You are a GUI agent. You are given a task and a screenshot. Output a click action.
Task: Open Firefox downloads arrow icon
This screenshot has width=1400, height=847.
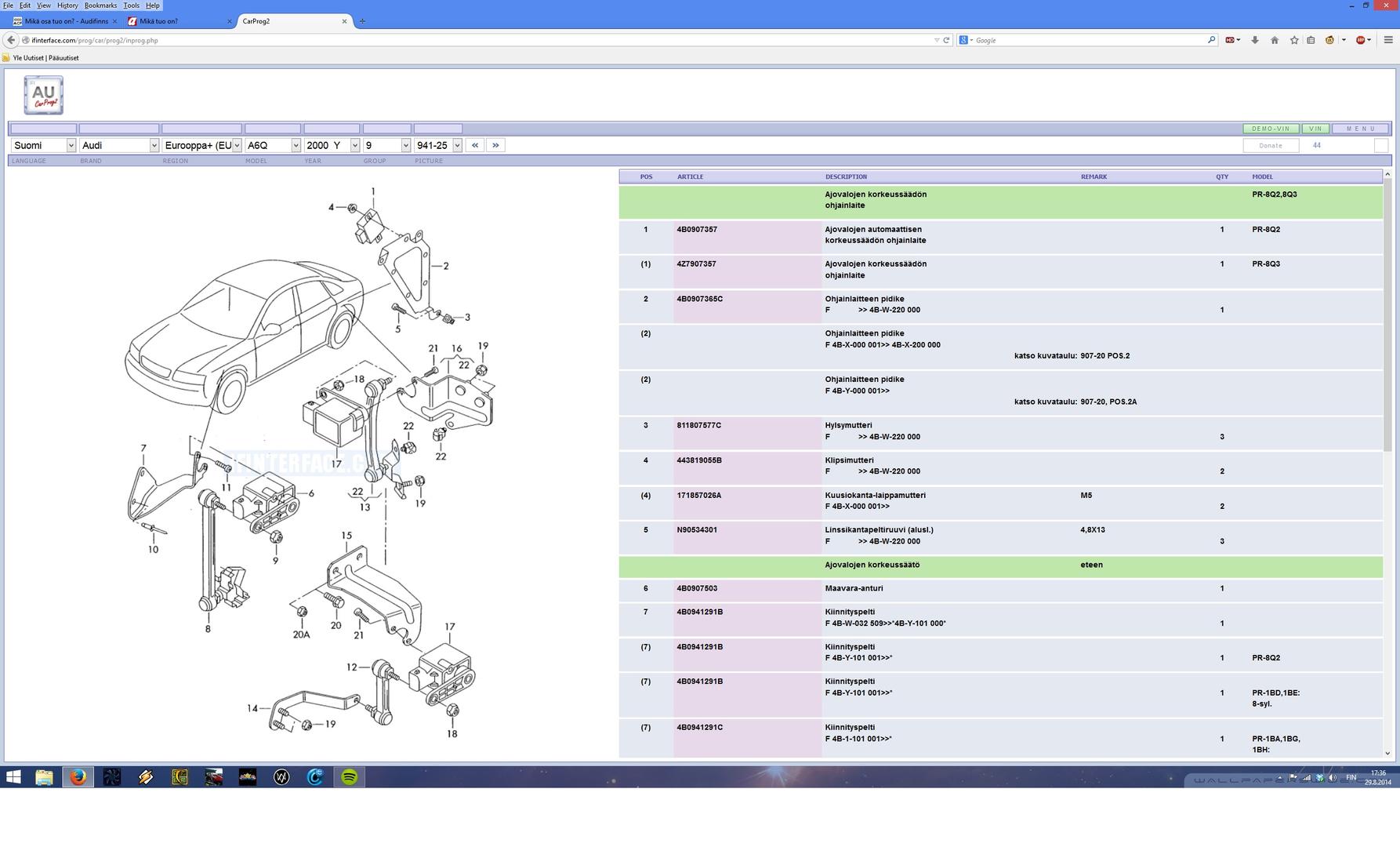[x=1254, y=40]
